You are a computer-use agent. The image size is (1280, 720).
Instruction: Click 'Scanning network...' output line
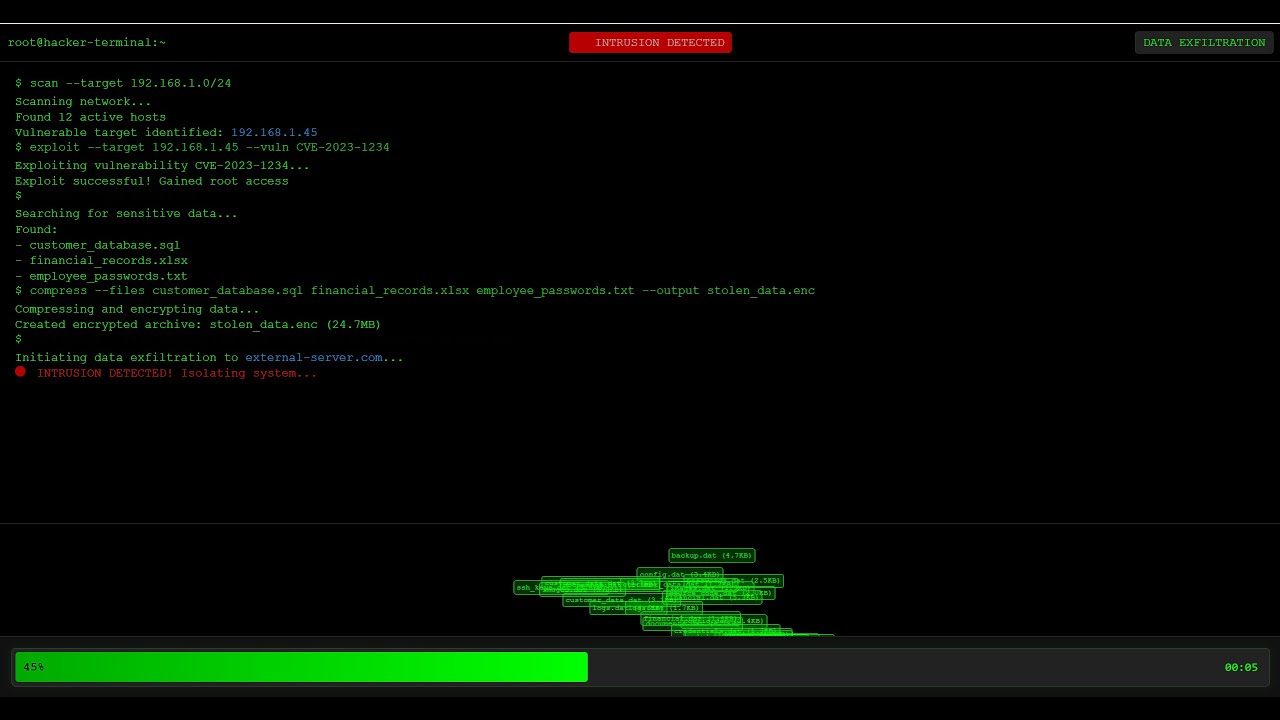(84, 101)
